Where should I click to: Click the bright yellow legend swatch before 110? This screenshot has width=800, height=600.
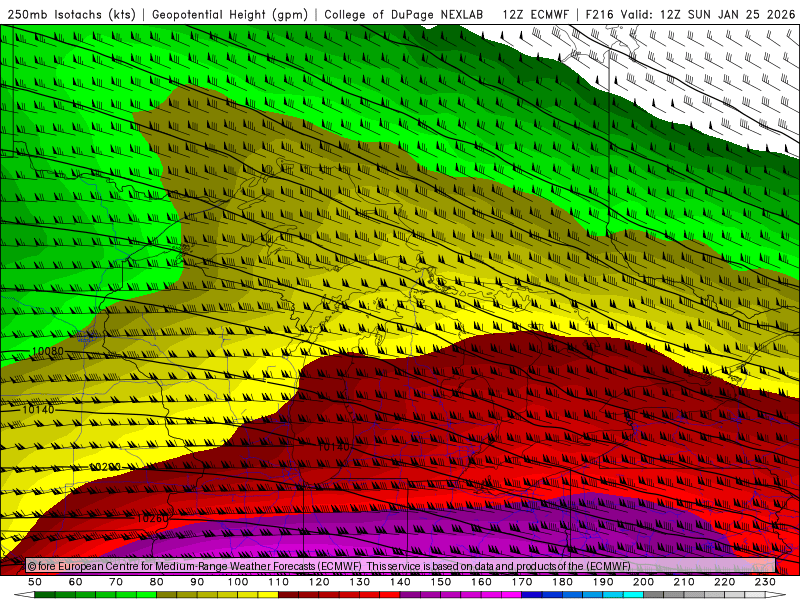click(x=268, y=595)
